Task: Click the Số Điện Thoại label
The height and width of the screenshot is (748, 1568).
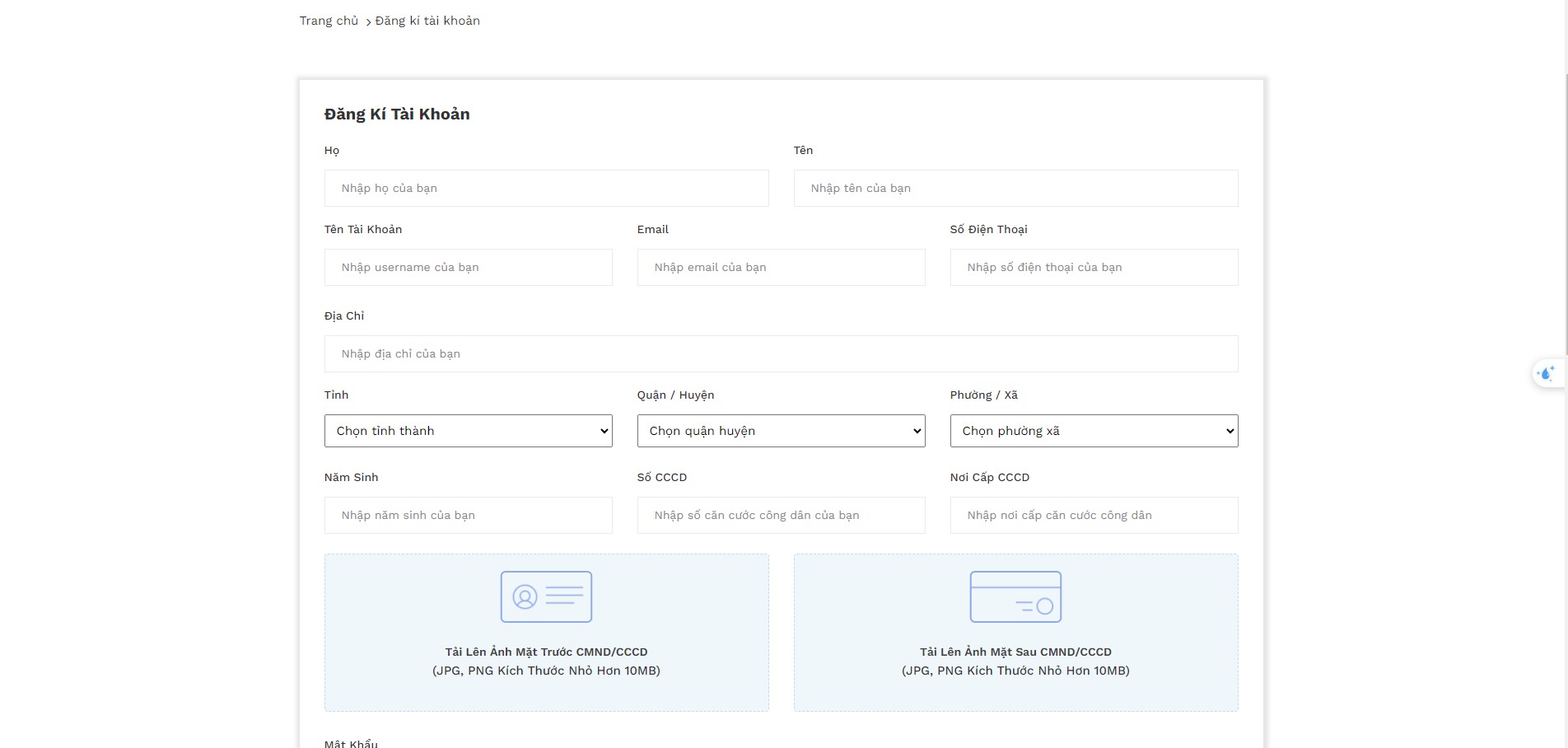Action: (988, 229)
